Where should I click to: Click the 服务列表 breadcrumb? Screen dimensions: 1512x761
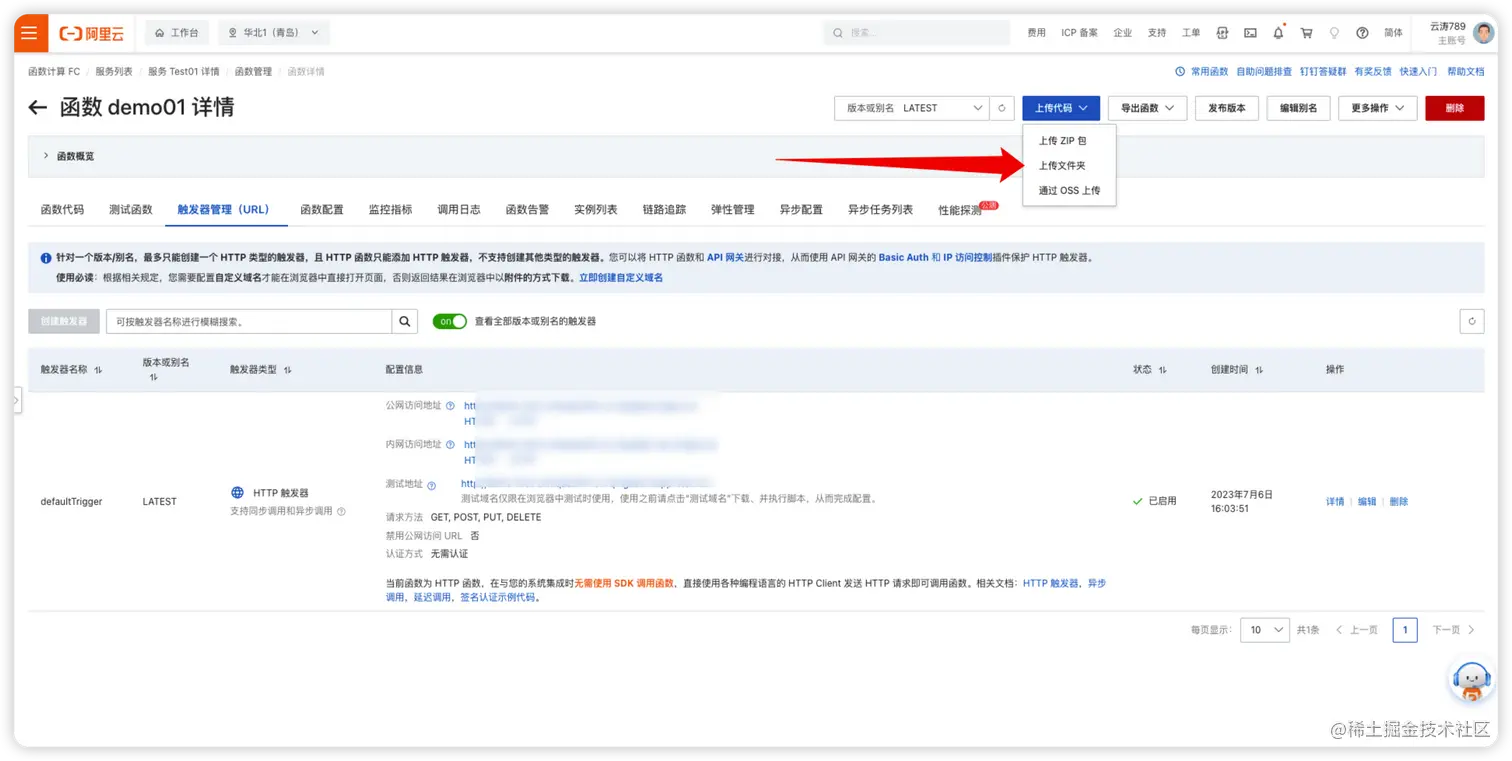(114, 72)
